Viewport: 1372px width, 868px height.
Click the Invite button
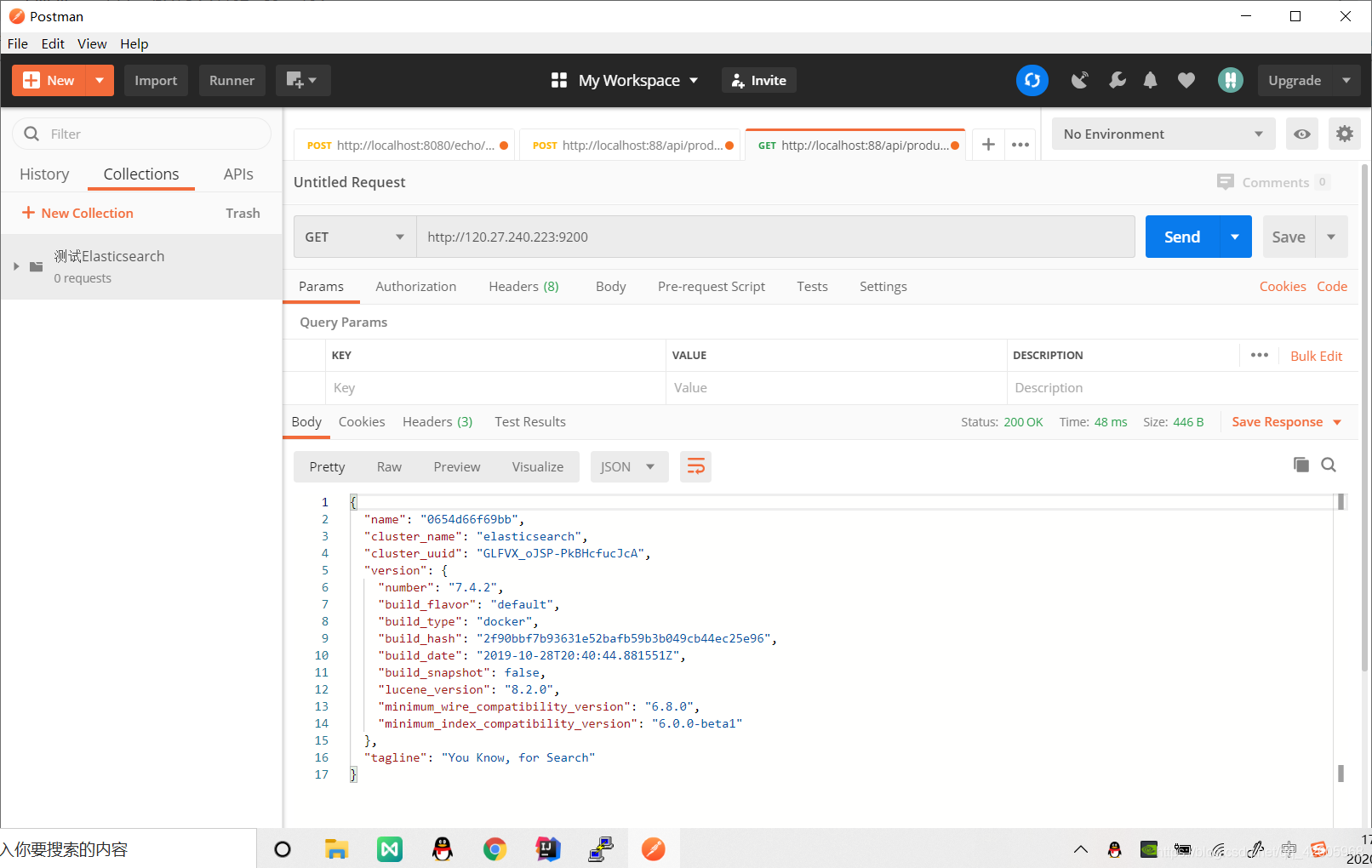[758, 80]
